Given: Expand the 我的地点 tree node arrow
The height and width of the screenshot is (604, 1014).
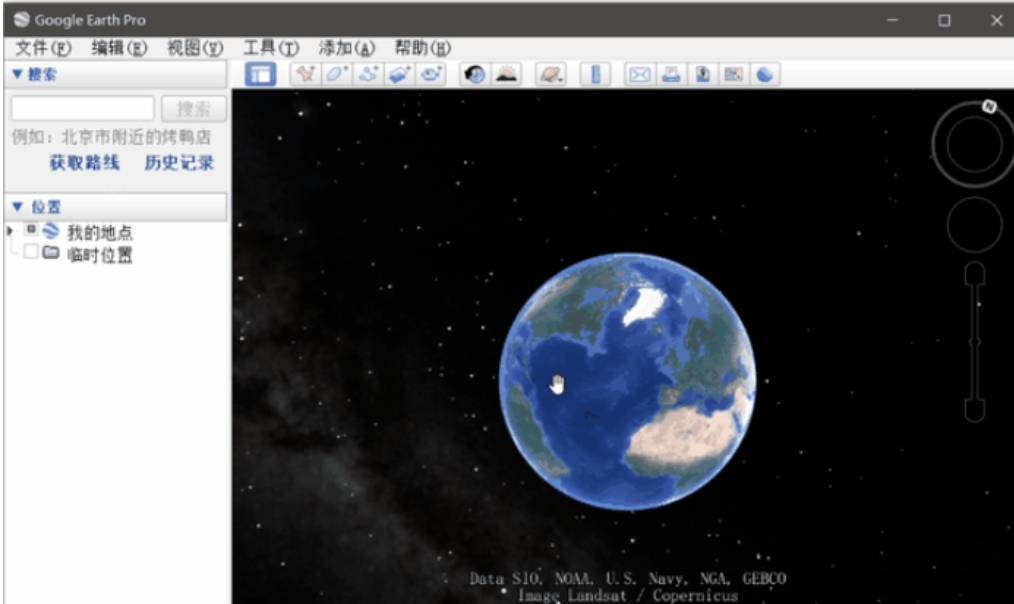Looking at the screenshot, I should coord(10,231).
